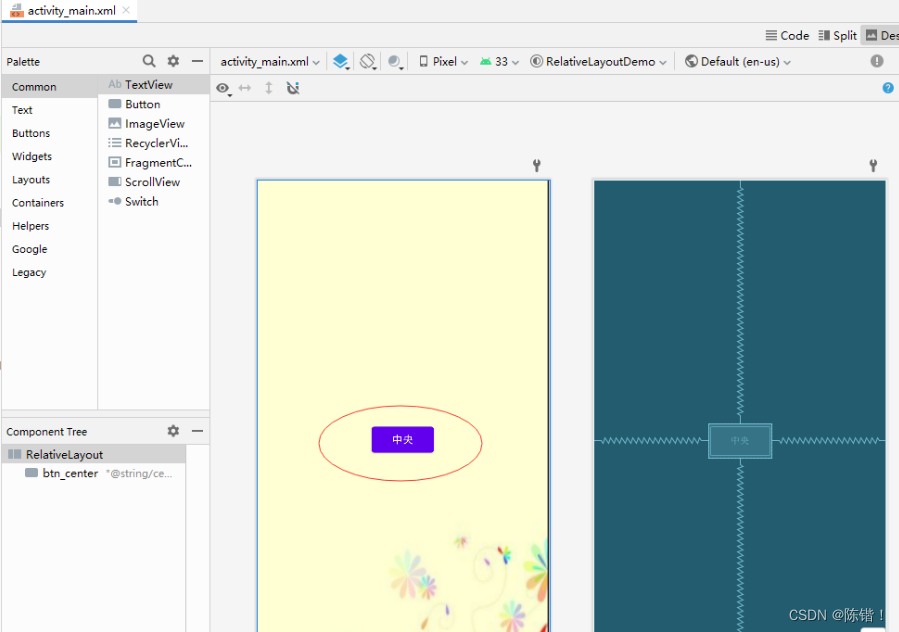Minimize the Palette panel
Viewport: 899px width, 632px height.
[x=197, y=61]
